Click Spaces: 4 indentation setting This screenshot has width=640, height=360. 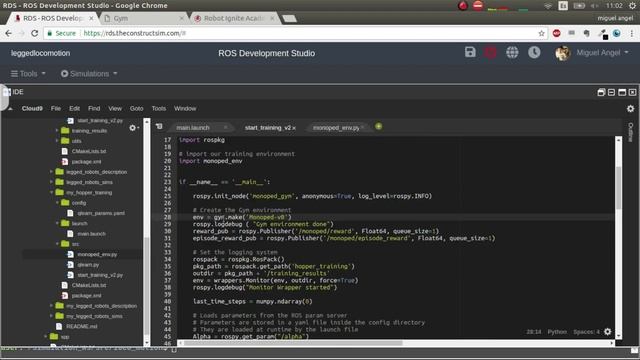click(x=587, y=332)
